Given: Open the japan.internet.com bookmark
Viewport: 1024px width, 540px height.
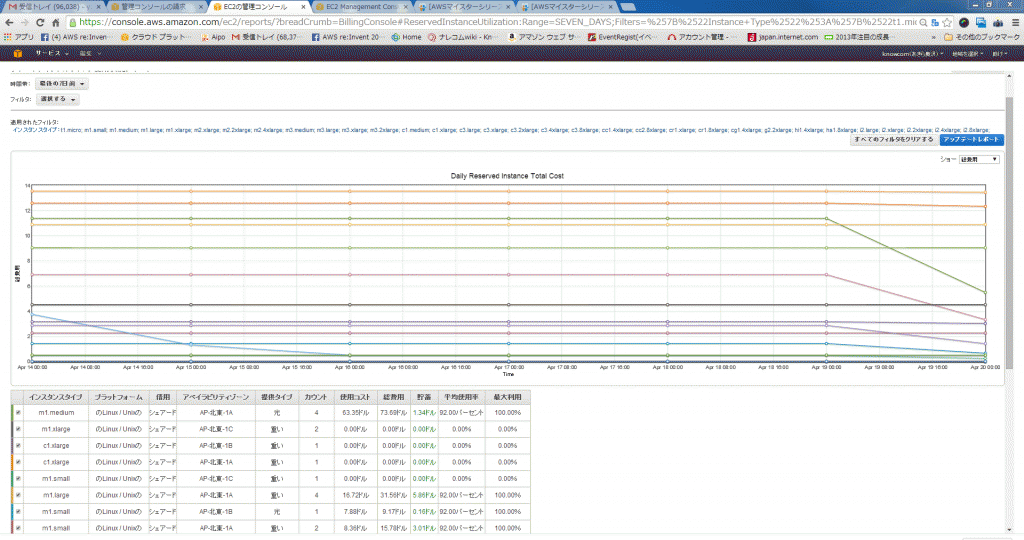Looking at the screenshot, I should [782, 37].
